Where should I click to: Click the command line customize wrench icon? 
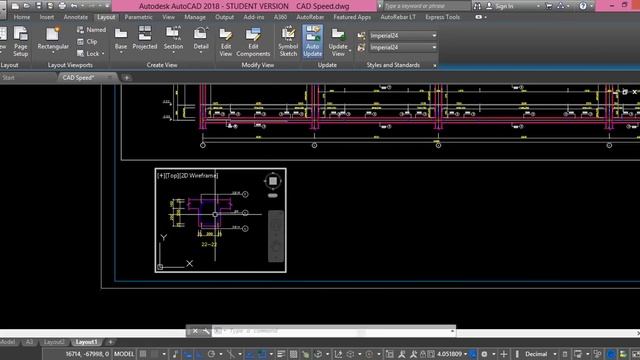(206, 331)
